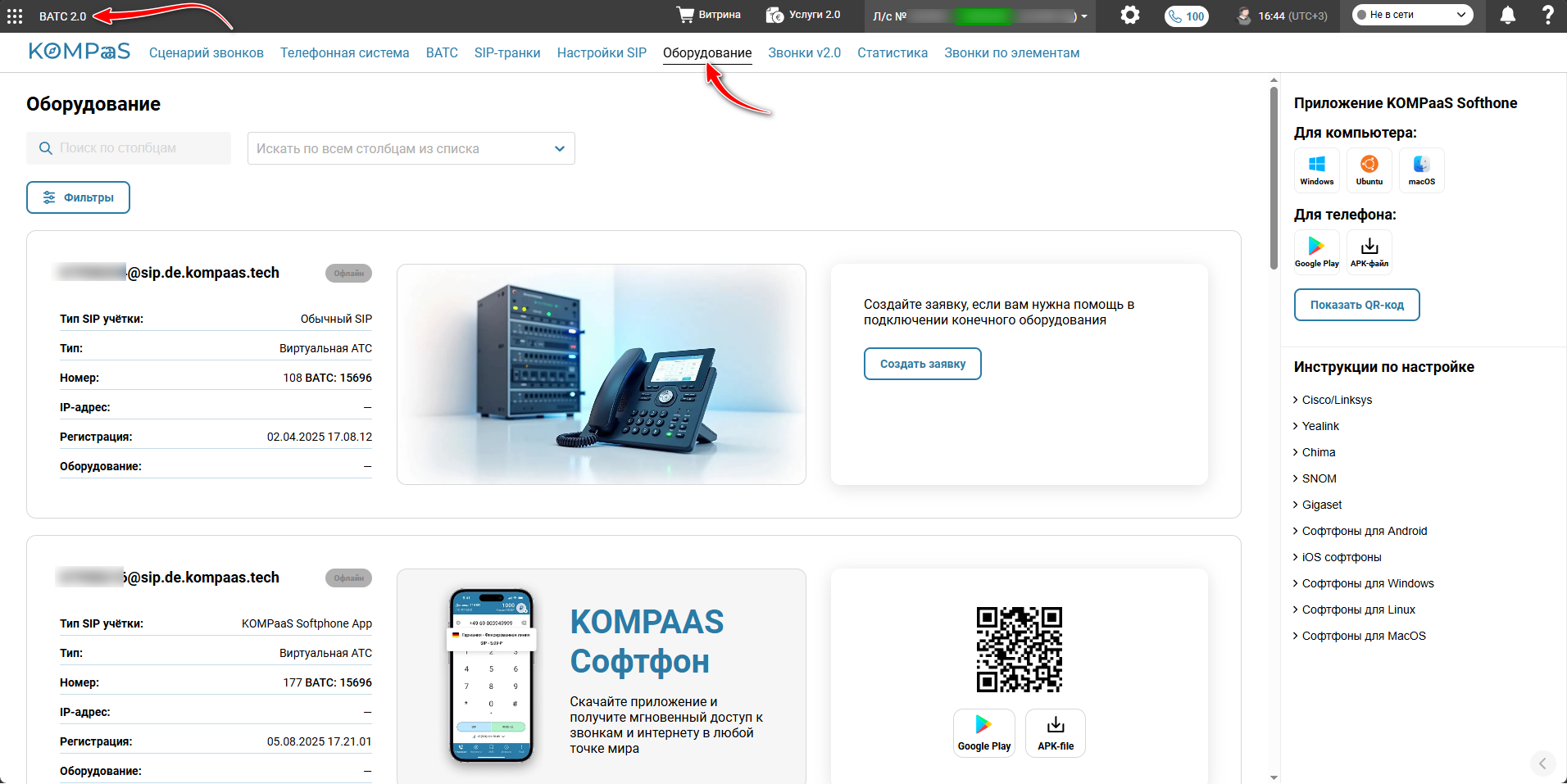Open notifications bell icon
Screen dimensions: 1567x784
click(1507, 15)
